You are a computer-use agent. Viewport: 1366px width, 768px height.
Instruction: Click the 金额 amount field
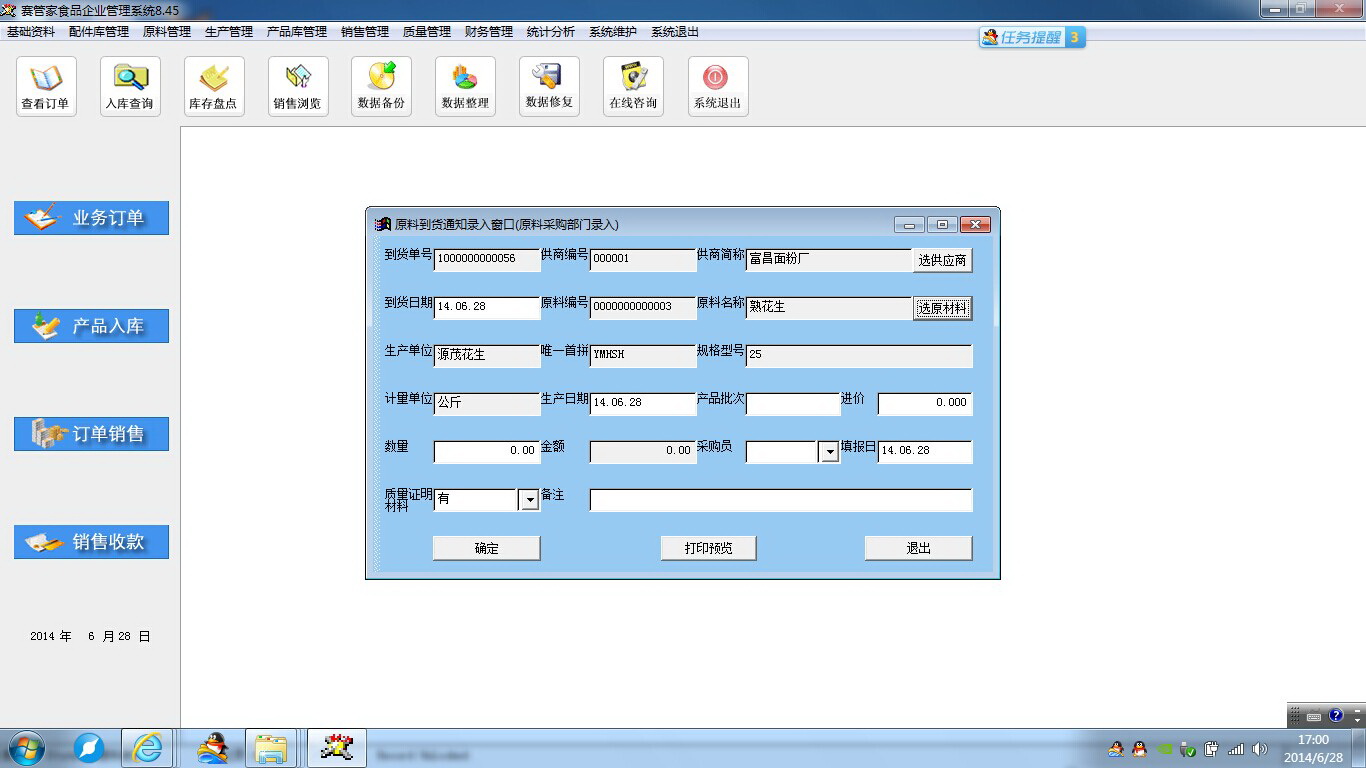tap(643, 451)
